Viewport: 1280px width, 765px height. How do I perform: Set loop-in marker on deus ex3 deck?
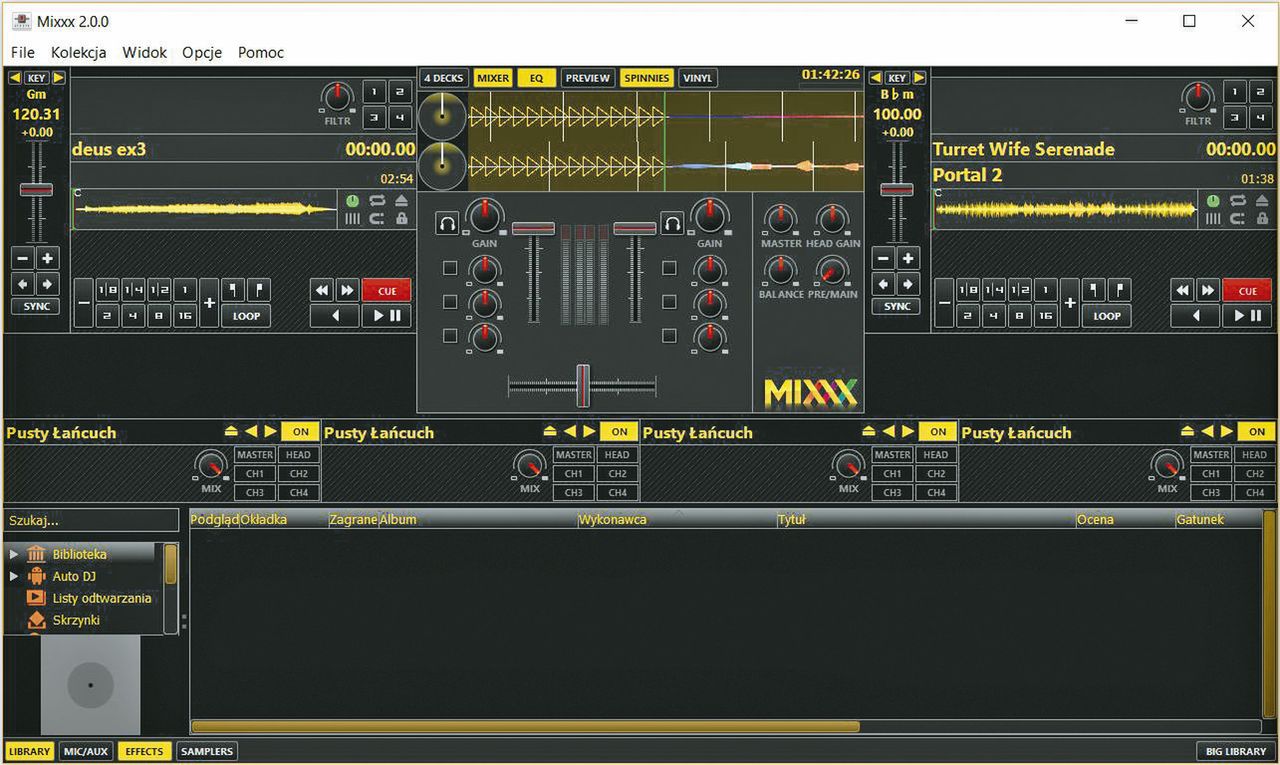233,290
